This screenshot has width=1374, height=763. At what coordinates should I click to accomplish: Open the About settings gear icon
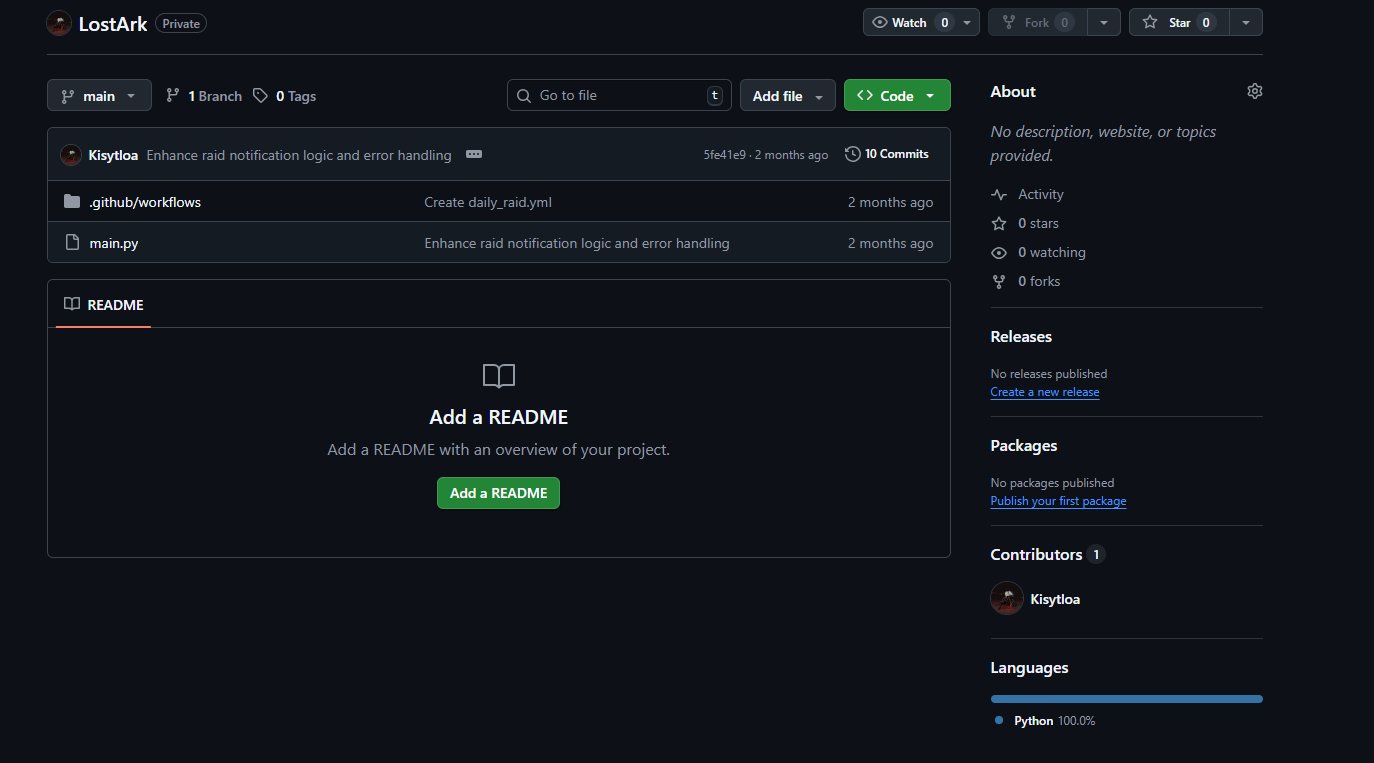(x=1255, y=91)
